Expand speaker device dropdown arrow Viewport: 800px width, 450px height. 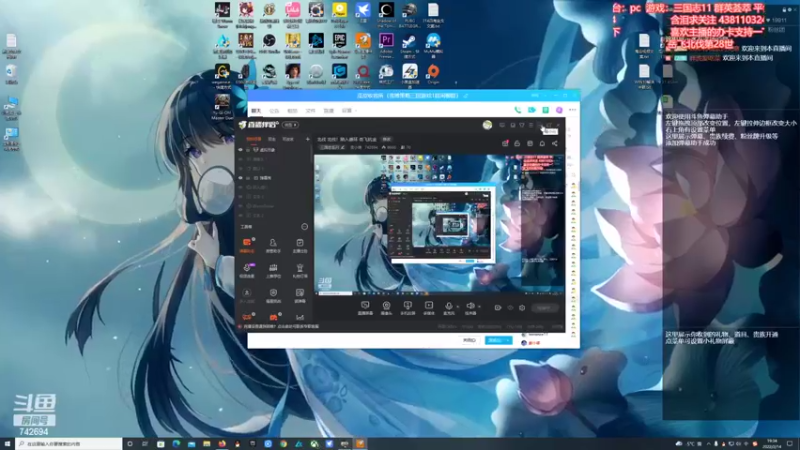[479, 307]
